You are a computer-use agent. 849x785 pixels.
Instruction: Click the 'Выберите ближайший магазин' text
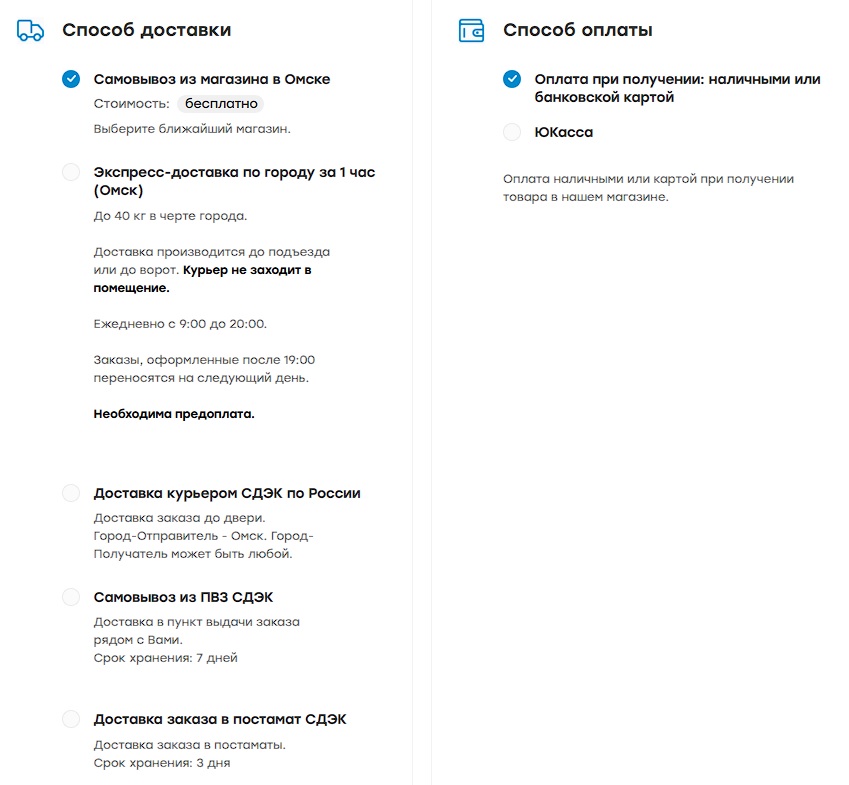[192, 129]
